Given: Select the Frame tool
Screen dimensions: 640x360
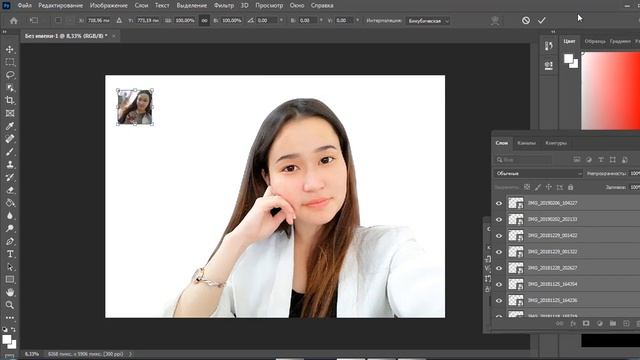Looking at the screenshot, I should [10, 113].
